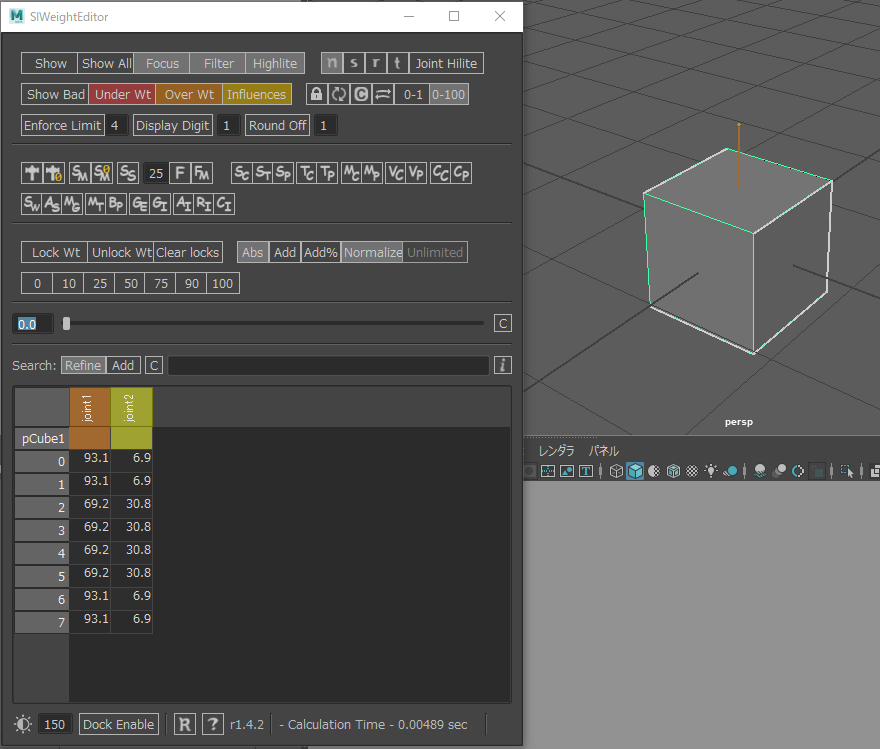Click the CC icon button

point(440,173)
